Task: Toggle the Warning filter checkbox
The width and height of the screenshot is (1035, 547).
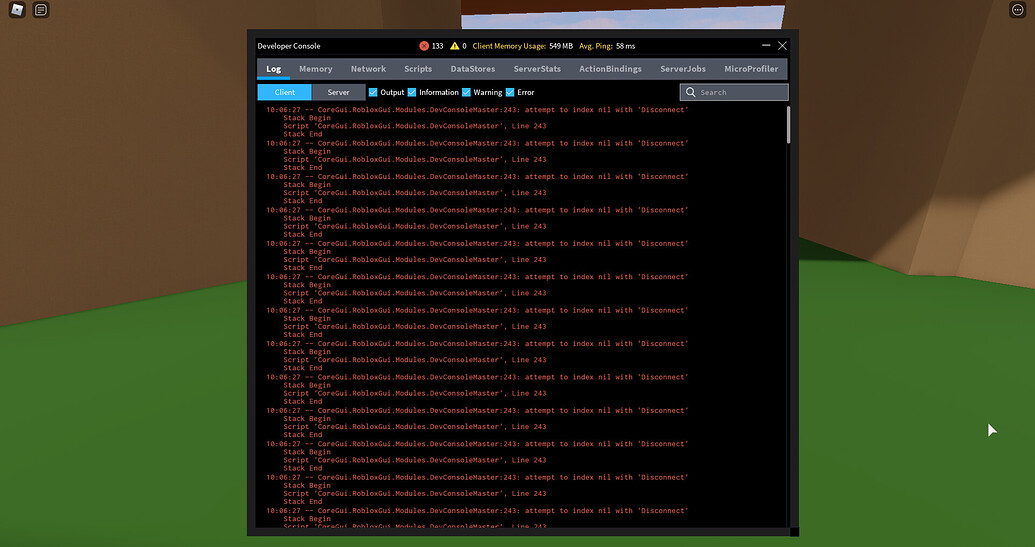Action: [x=466, y=92]
